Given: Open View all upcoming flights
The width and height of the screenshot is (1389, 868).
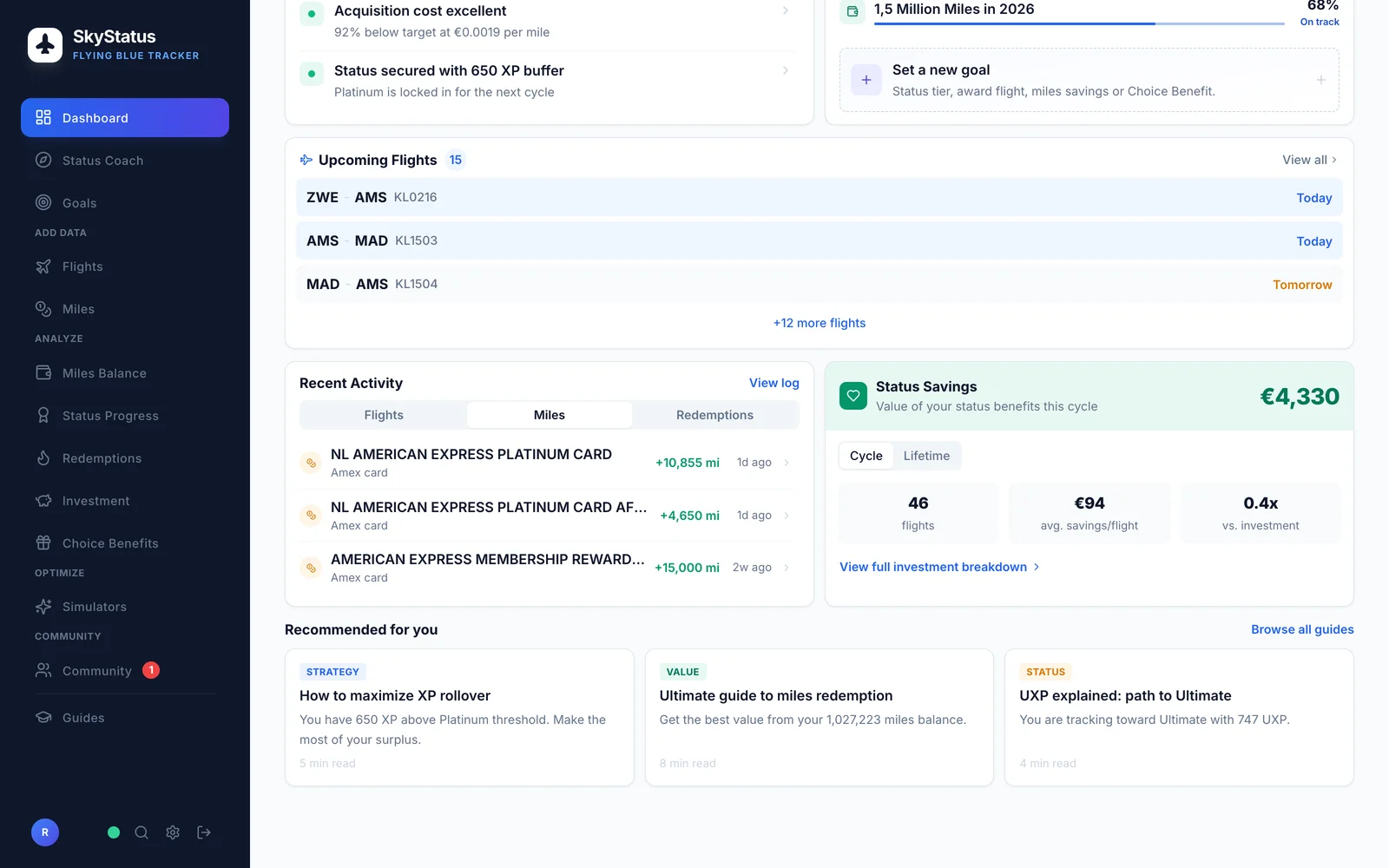Looking at the screenshot, I should pyautogui.click(x=1309, y=160).
